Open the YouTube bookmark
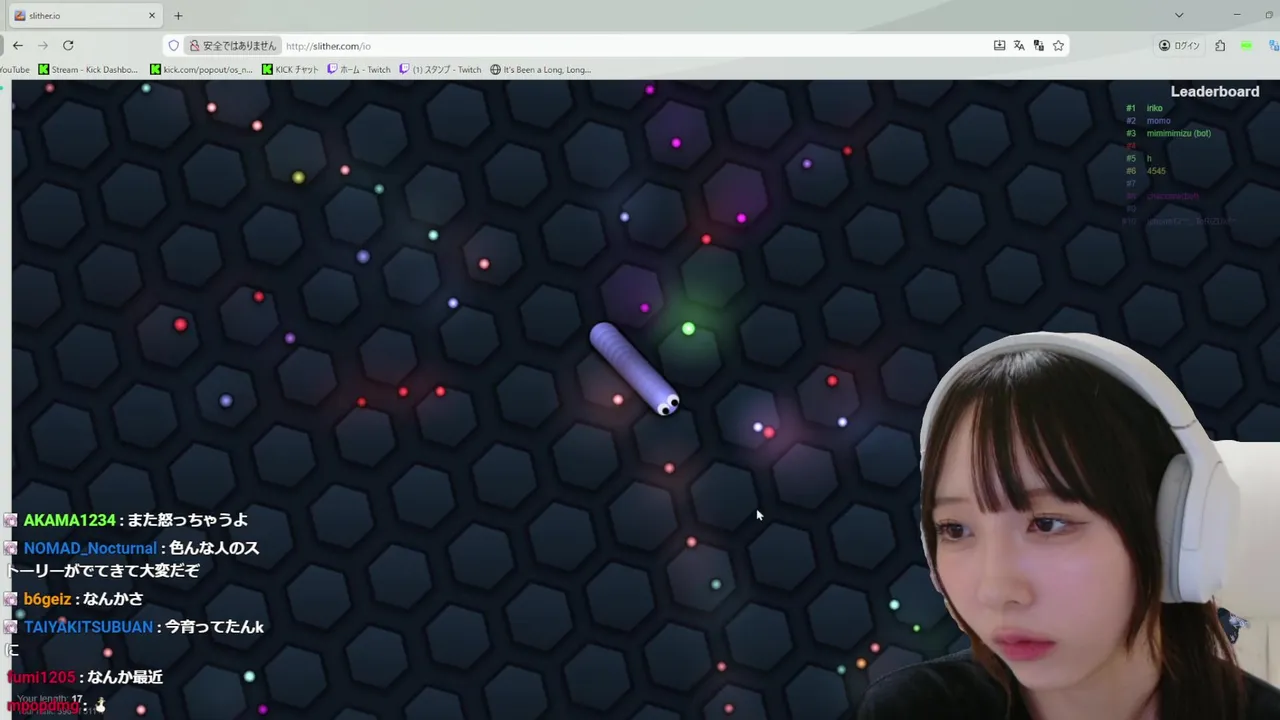 pyautogui.click(x=14, y=69)
